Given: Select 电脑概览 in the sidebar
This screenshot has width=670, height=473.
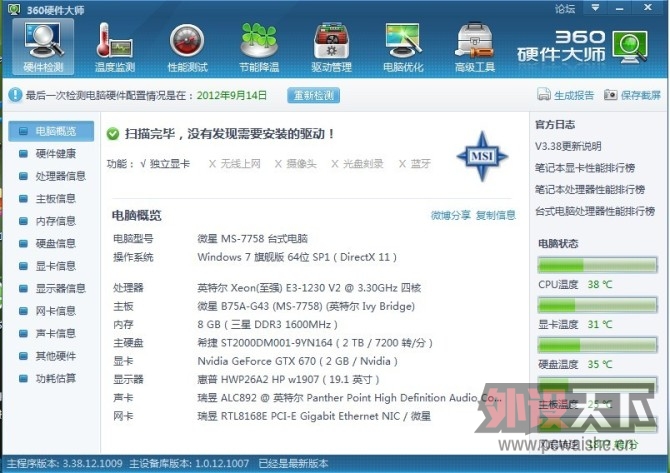Looking at the screenshot, I should [x=51, y=131].
